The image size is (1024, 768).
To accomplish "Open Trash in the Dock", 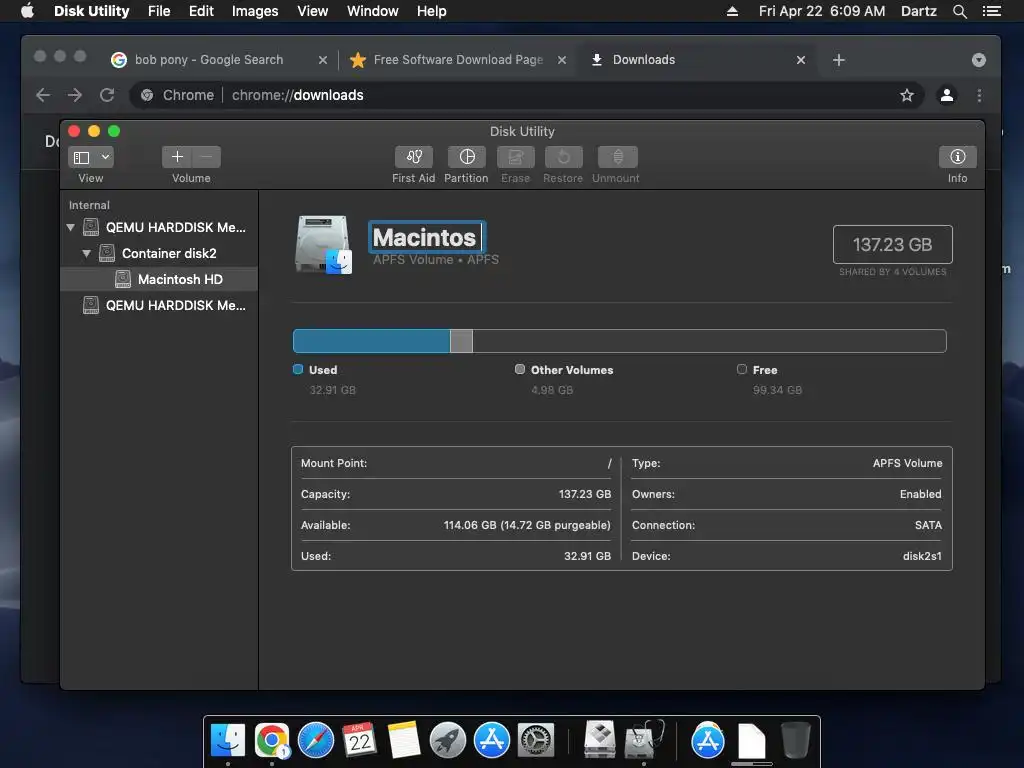I will pos(795,741).
